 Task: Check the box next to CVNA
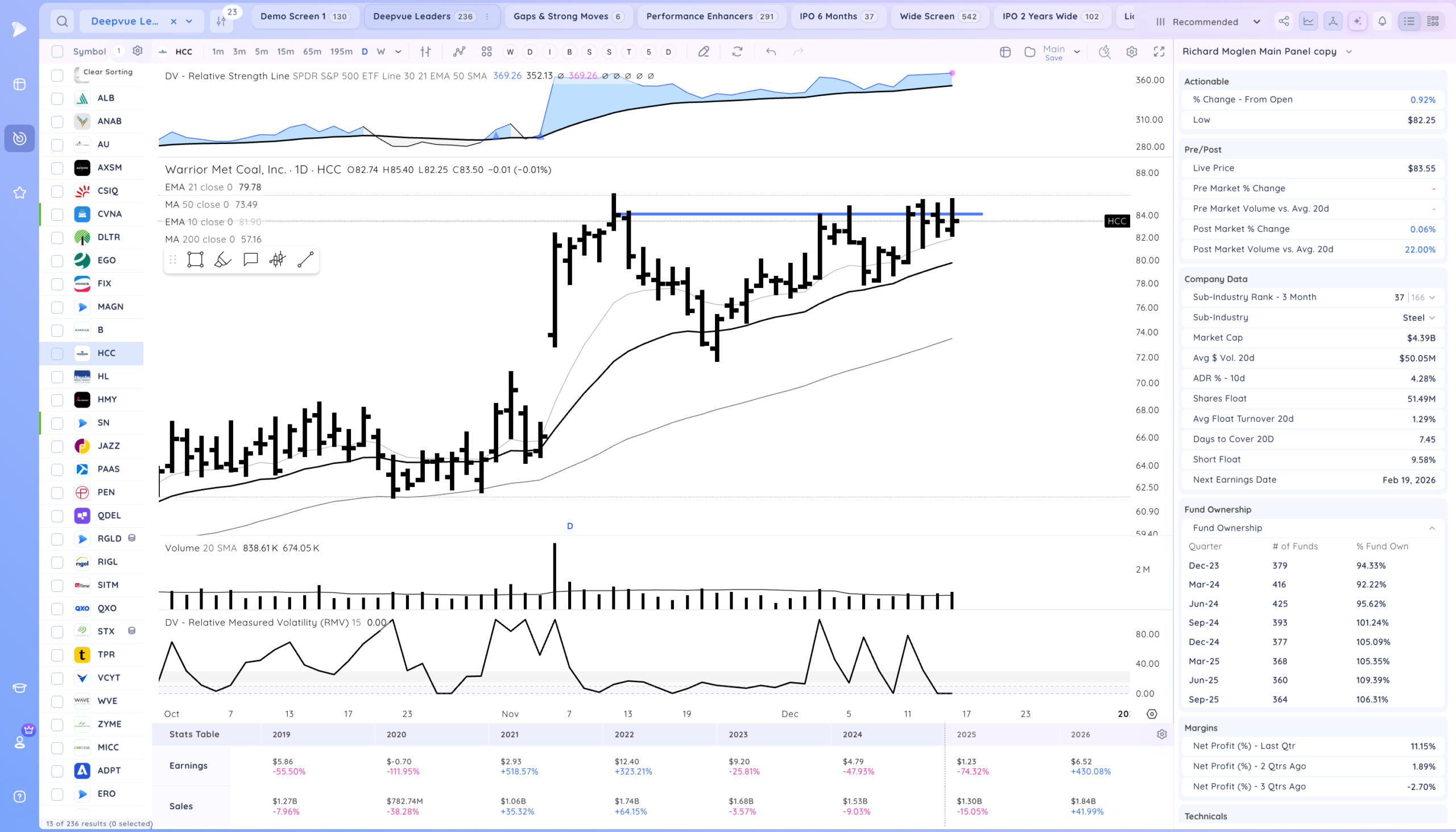(57, 215)
